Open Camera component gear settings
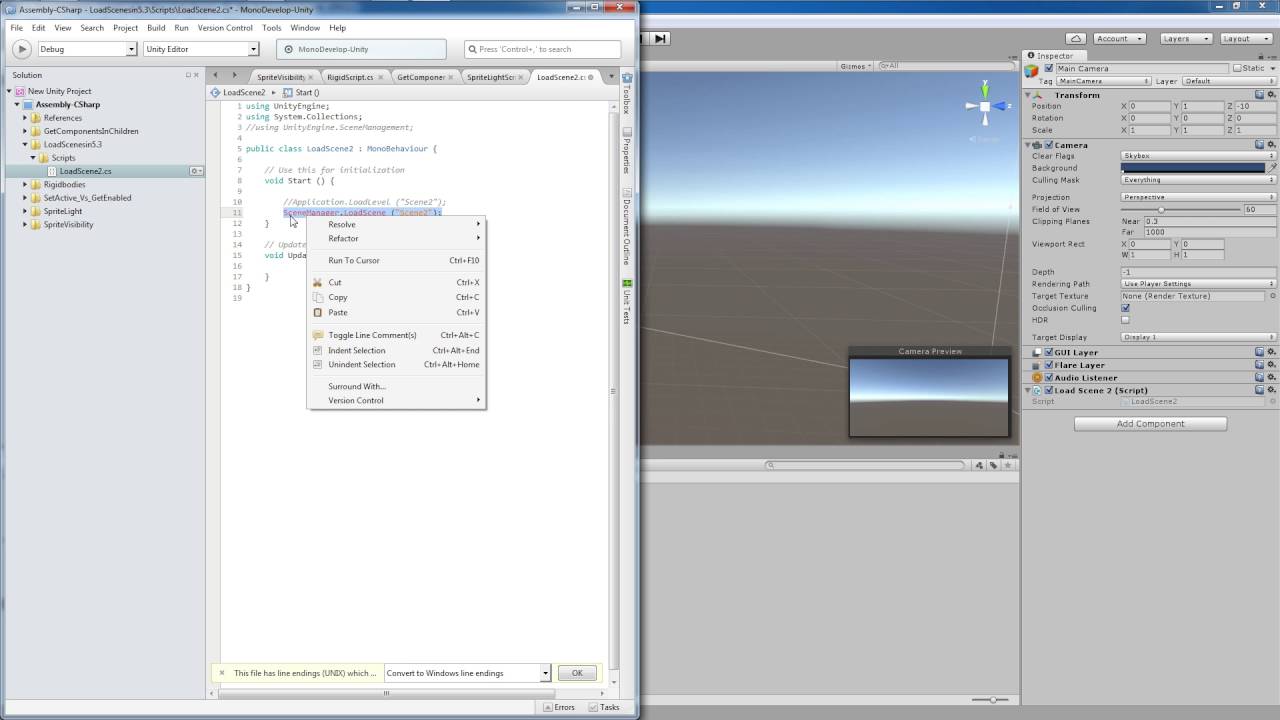The image size is (1280, 720). pyautogui.click(x=1271, y=145)
